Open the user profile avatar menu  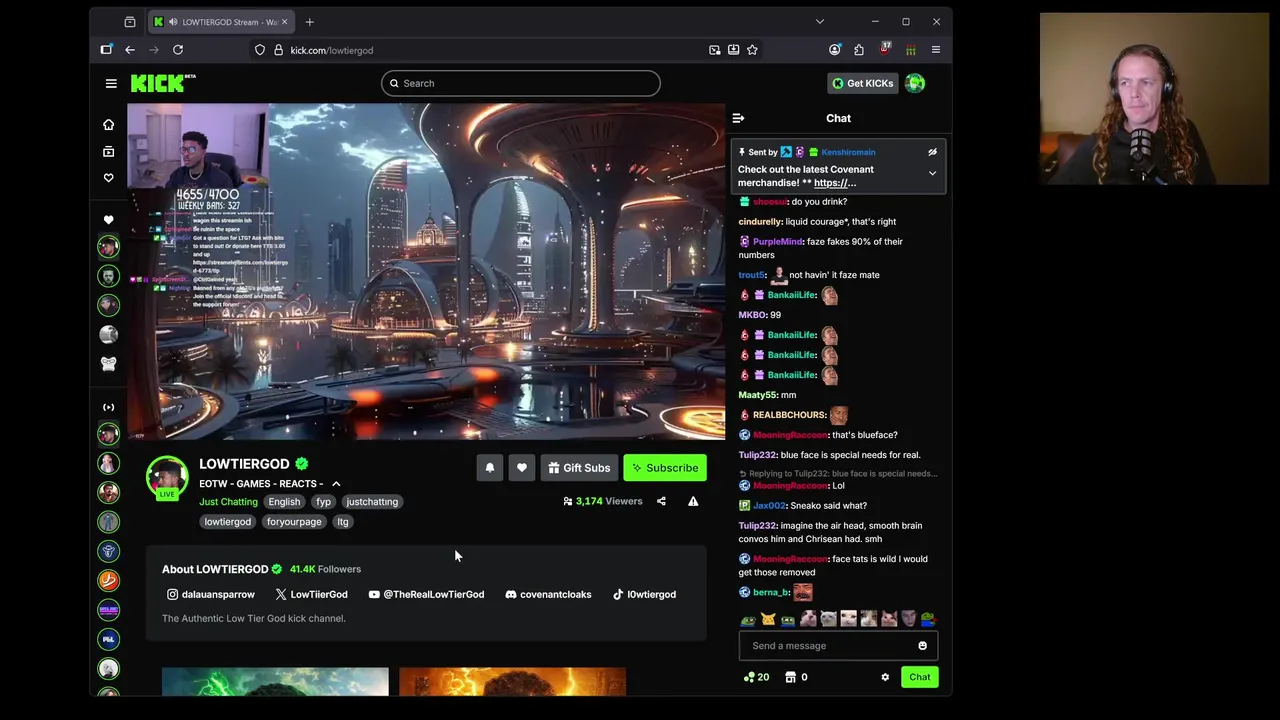915,83
